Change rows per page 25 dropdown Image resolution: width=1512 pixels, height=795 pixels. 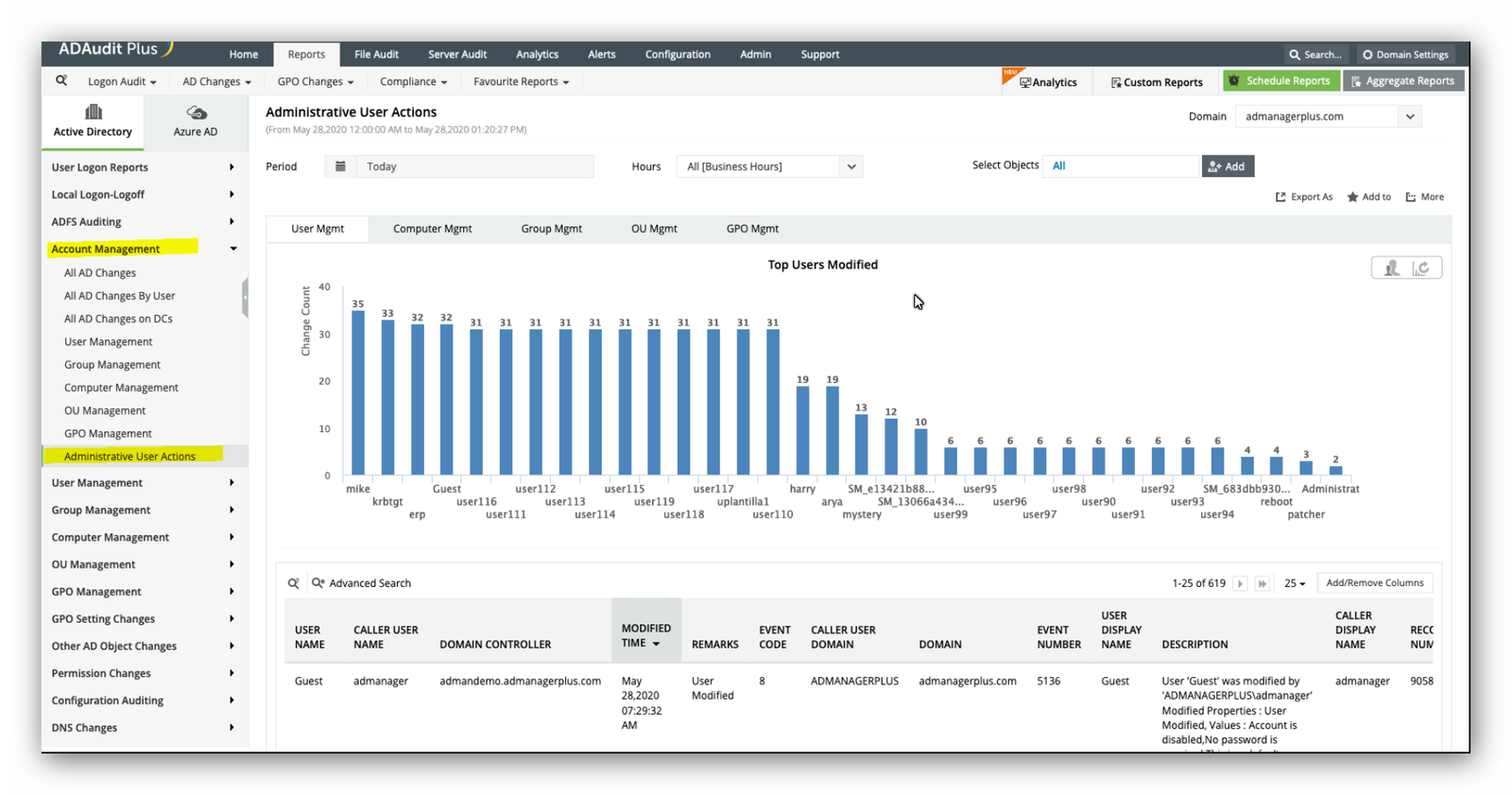coord(1294,583)
